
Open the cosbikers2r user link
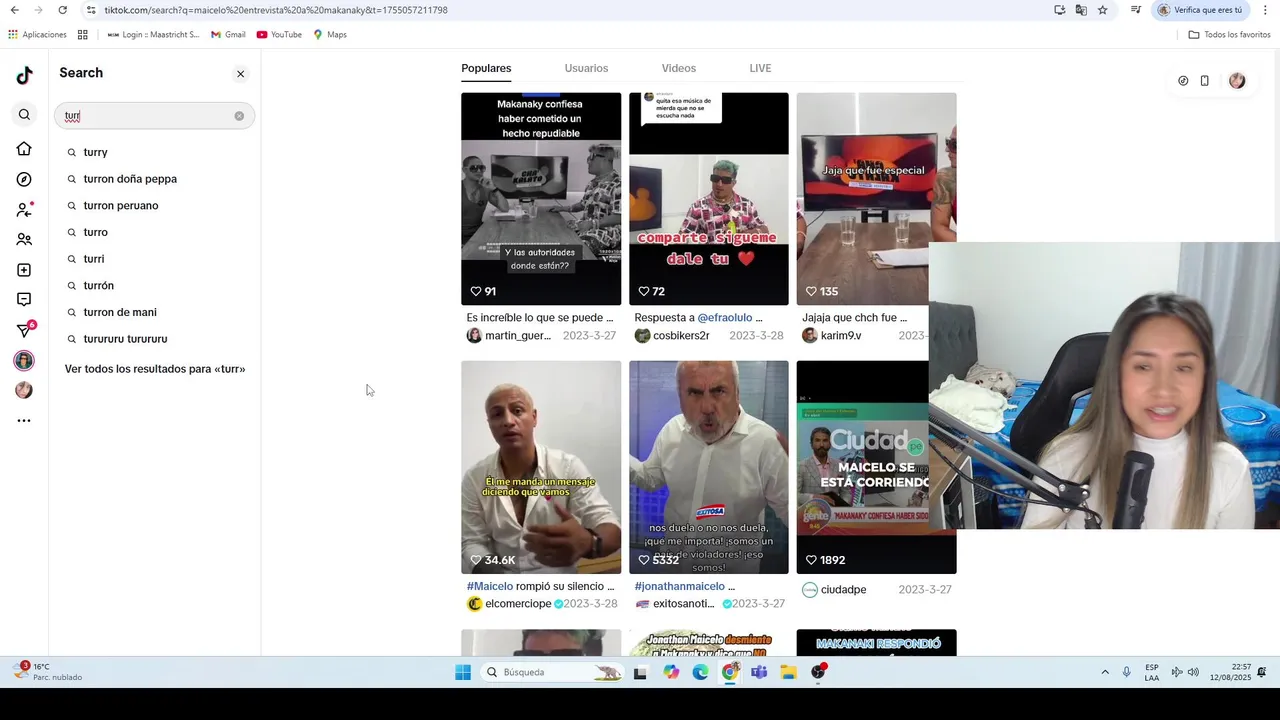[x=672, y=336]
